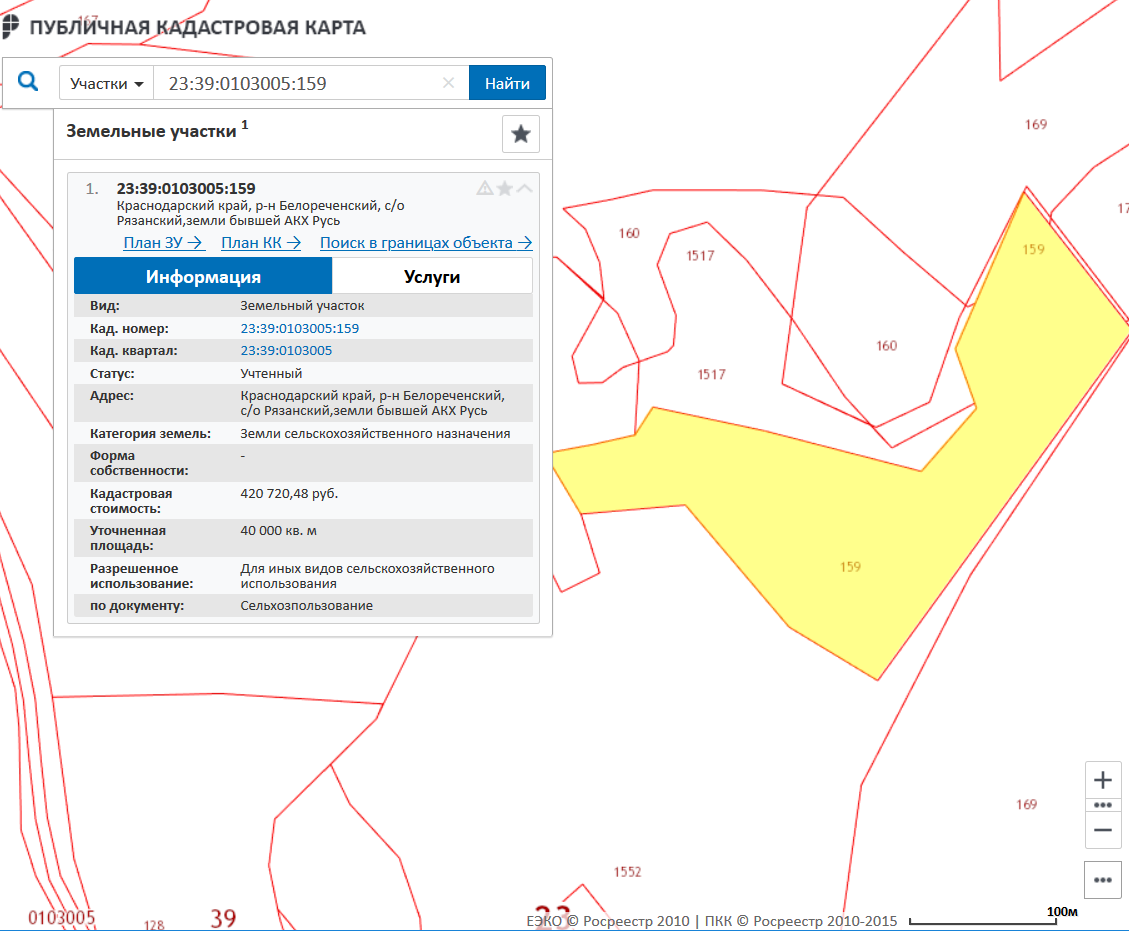This screenshot has width=1129, height=931.
Task: Click the warning triangle icon for parcel
Action: (485, 189)
